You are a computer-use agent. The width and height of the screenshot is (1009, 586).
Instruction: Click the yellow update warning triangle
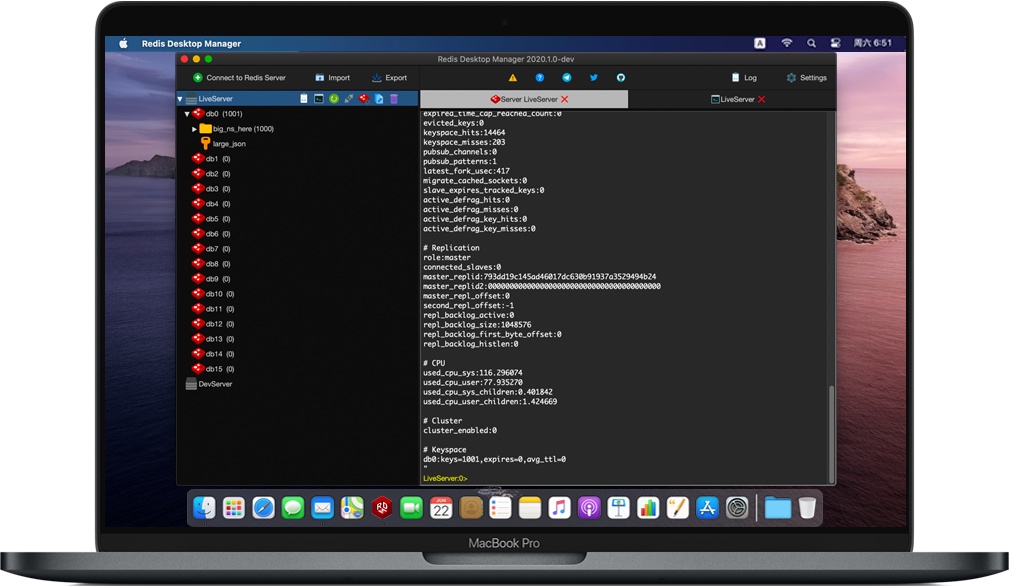tap(512, 77)
